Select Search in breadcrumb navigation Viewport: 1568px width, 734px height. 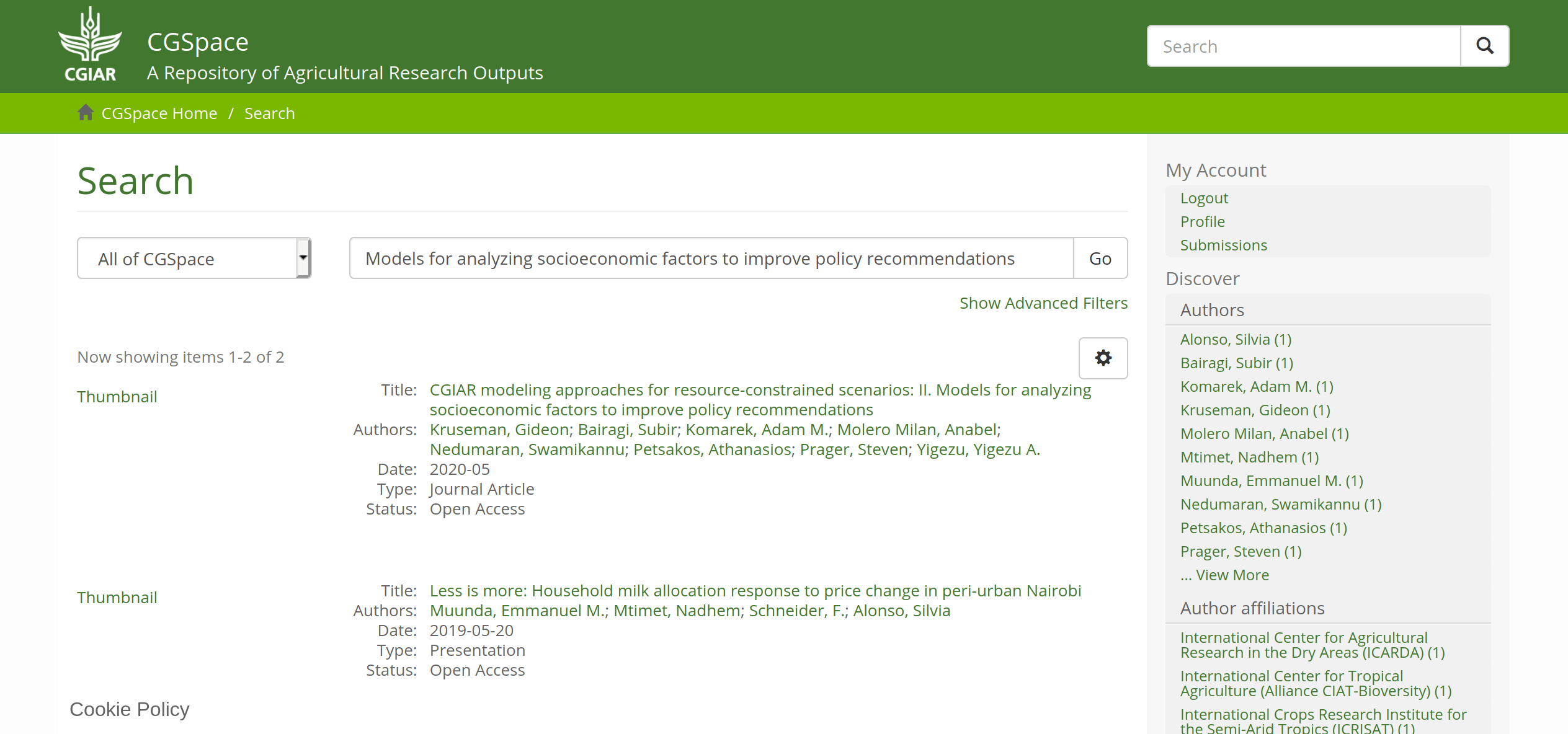(269, 113)
